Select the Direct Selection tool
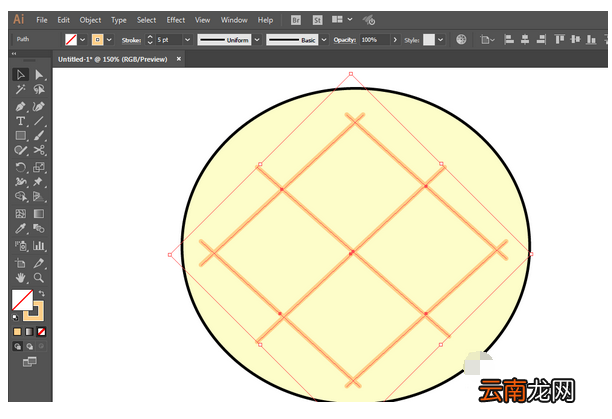This screenshot has height=419, width=612. 38,75
